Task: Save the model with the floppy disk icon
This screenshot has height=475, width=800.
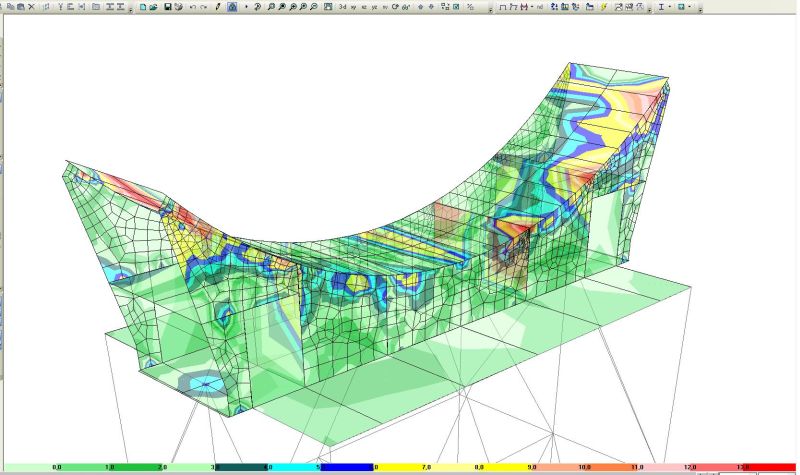Action: point(166,6)
